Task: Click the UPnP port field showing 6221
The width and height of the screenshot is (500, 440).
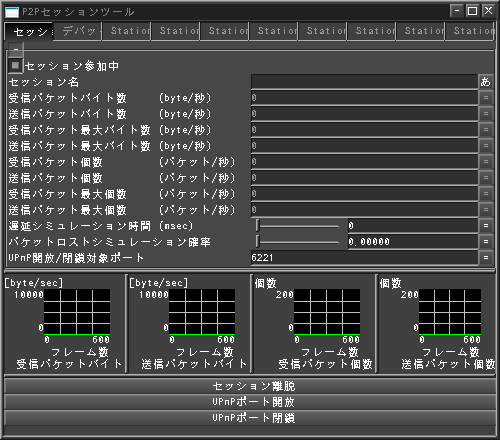Action: tap(365, 258)
